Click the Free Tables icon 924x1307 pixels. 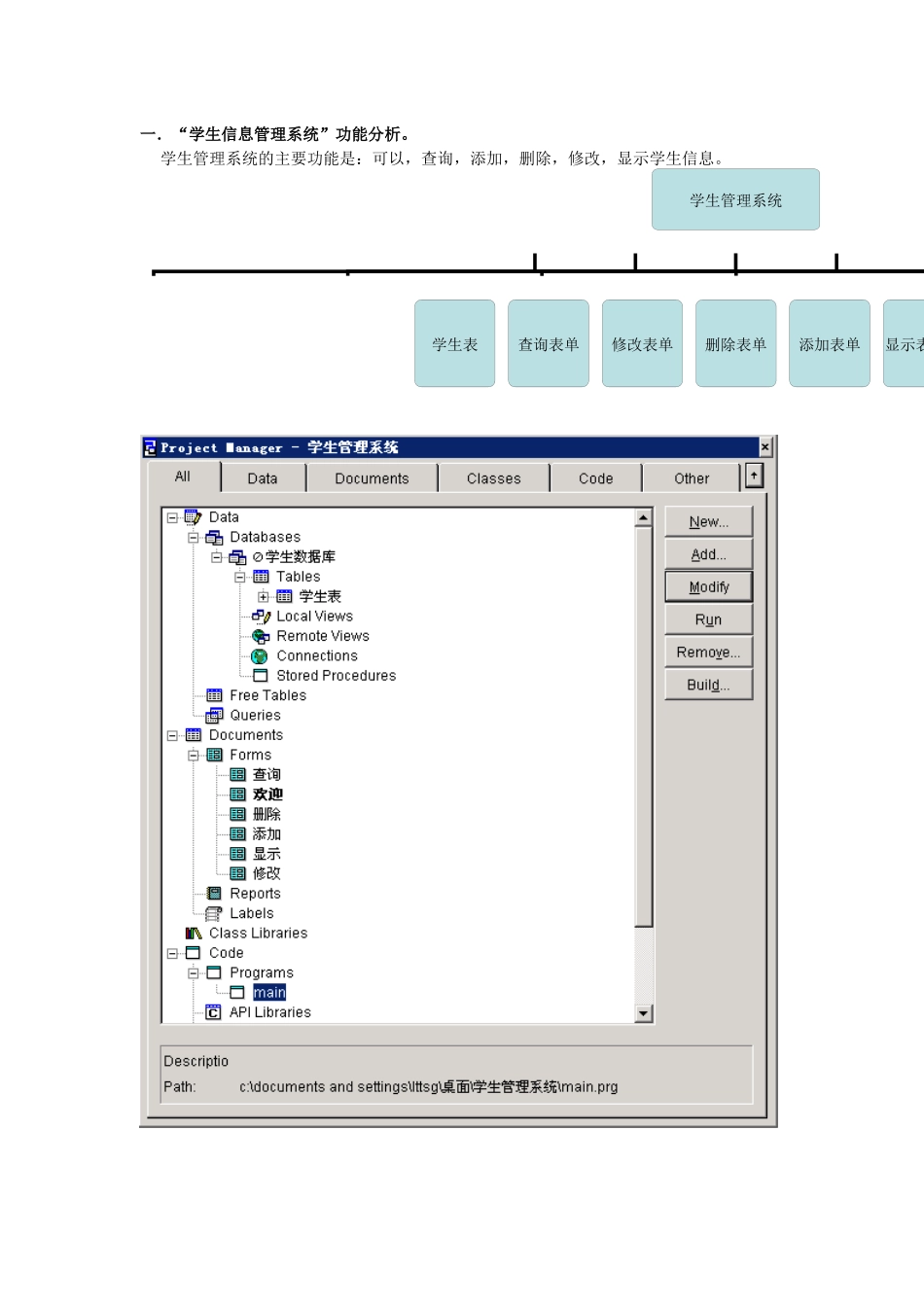tap(214, 695)
